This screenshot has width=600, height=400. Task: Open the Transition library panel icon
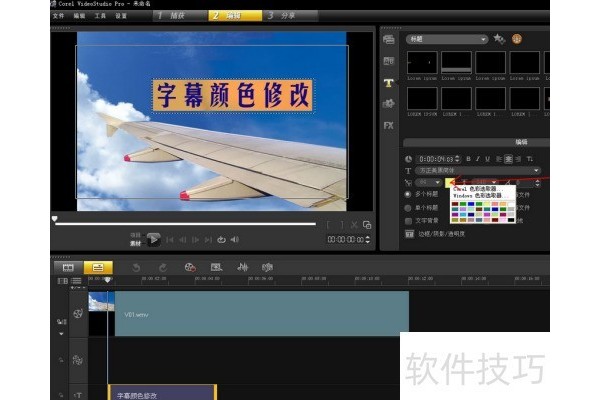(389, 61)
